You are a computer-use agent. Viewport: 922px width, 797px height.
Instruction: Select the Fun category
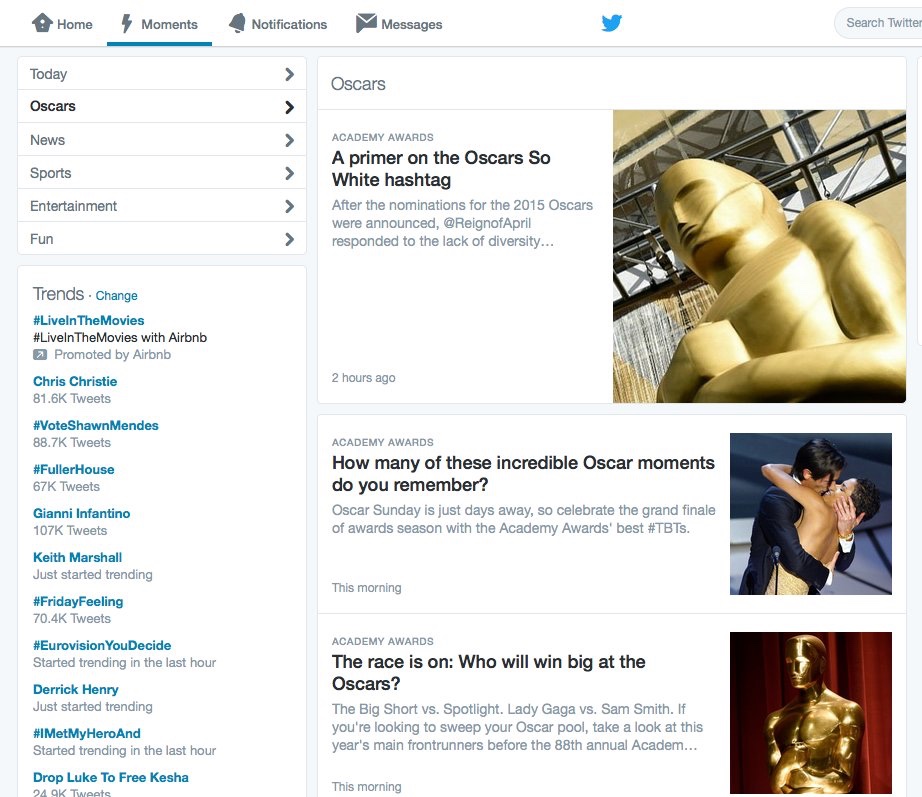[x=162, y=238]
